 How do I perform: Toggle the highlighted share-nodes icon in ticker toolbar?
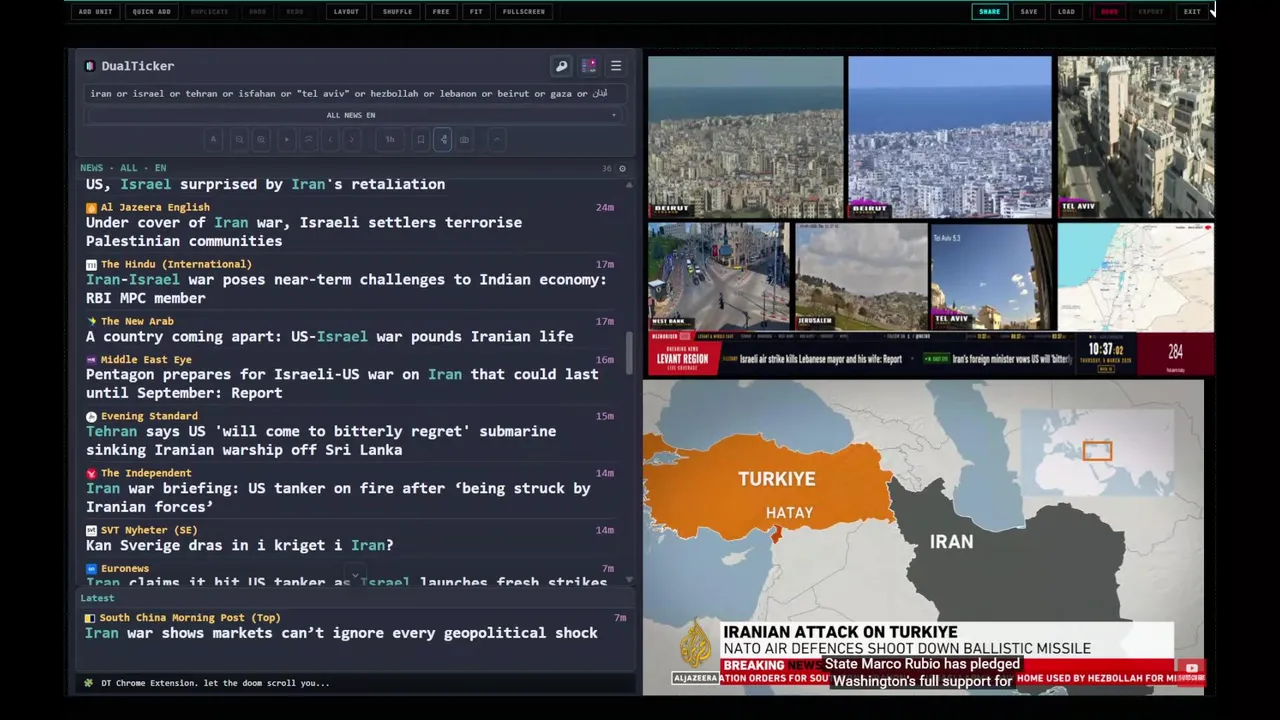pyautogui.click(x=443, y=140)
